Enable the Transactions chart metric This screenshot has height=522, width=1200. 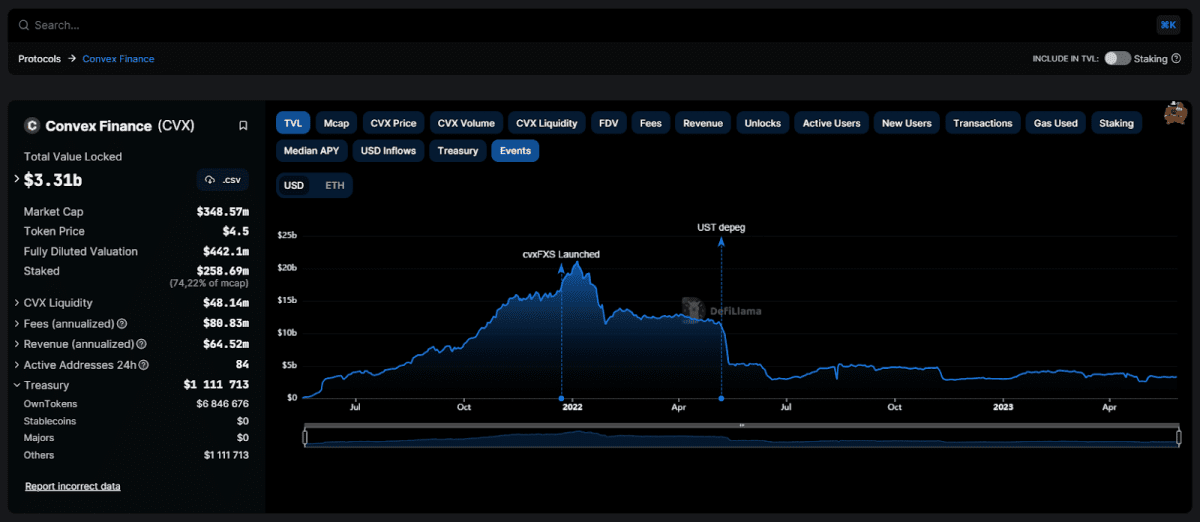(983, 123)
